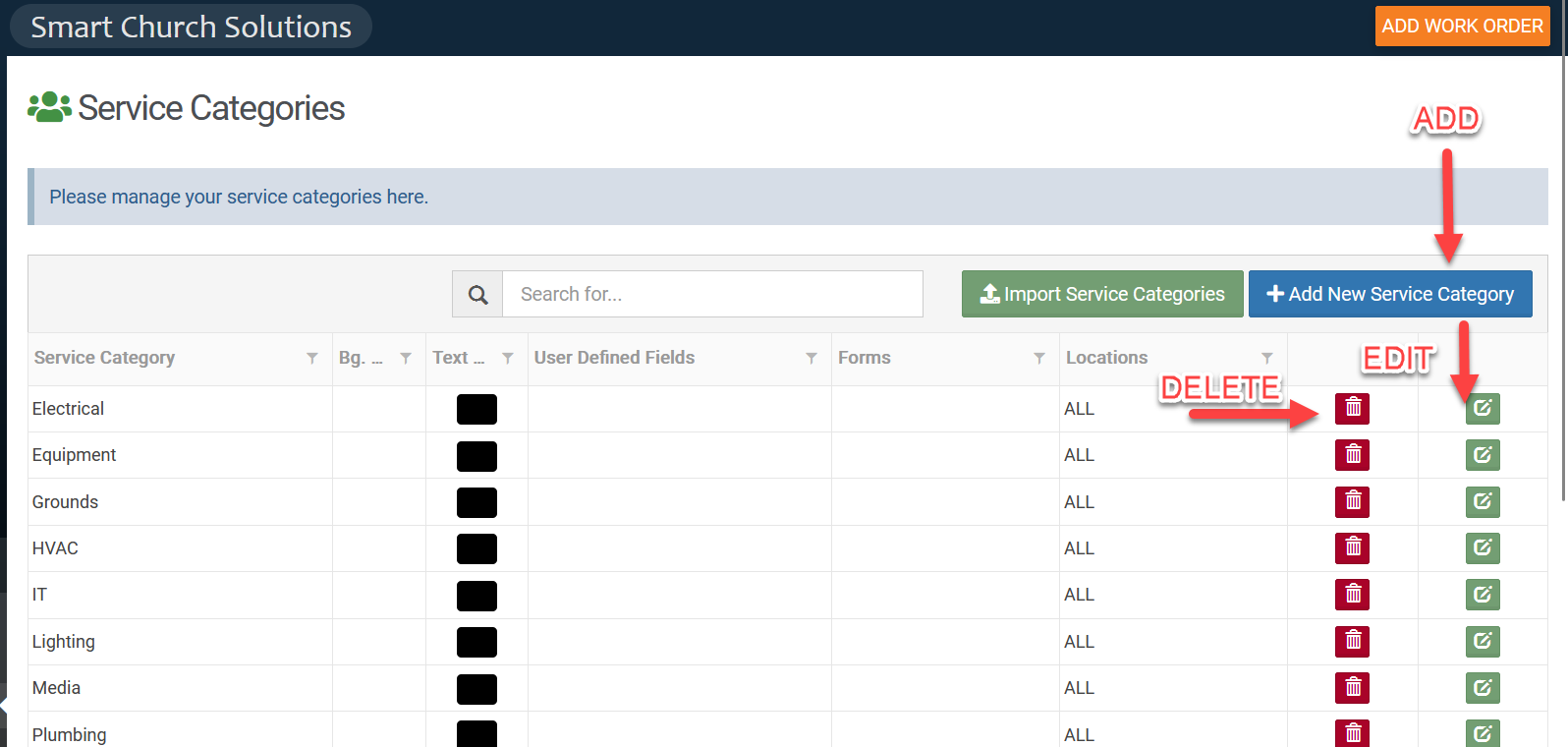Delete the IT service category
This screenshot has width=1568, height=747.
coord(1352,595)
